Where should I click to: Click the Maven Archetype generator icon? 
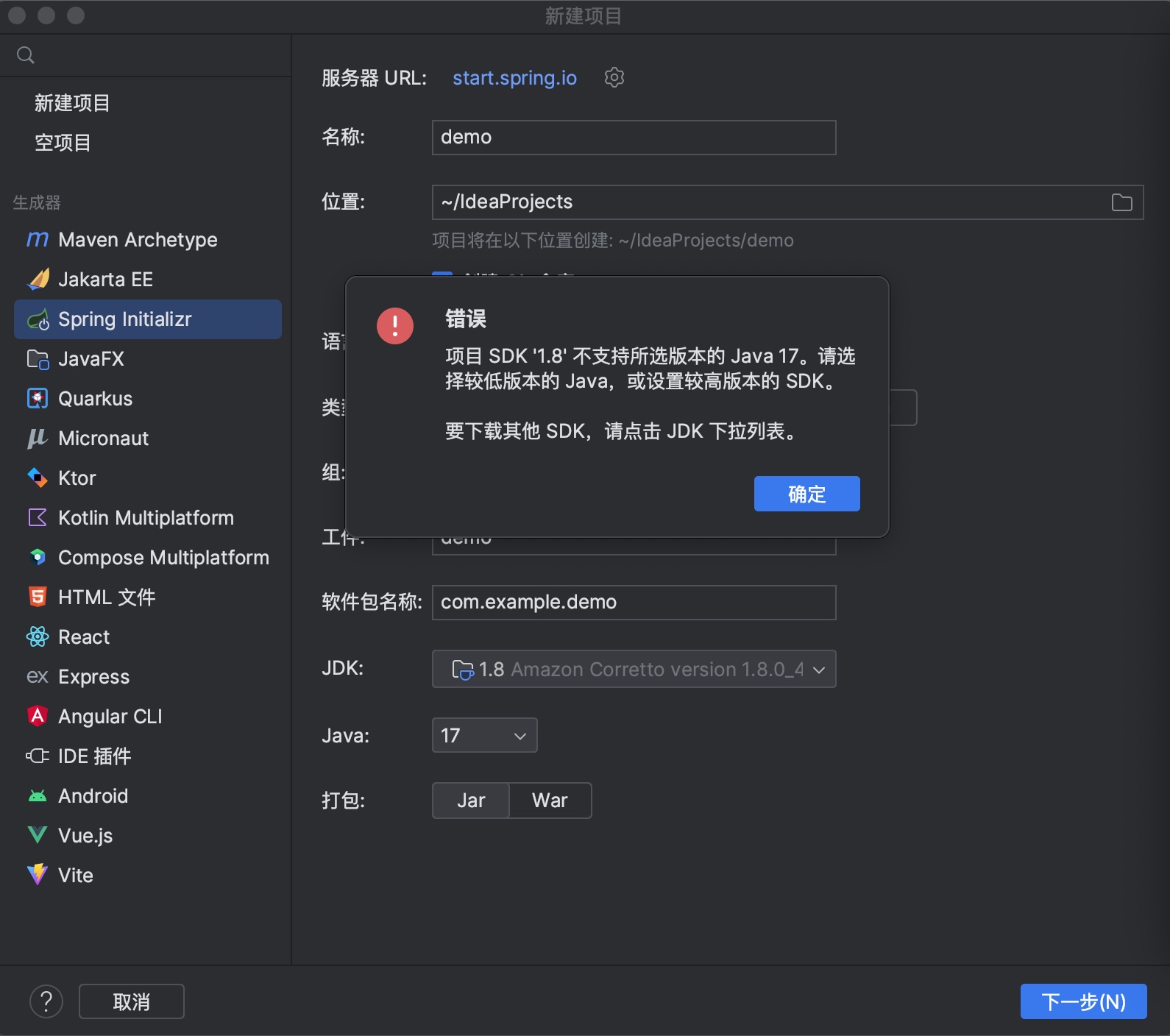tap(38, 240)
